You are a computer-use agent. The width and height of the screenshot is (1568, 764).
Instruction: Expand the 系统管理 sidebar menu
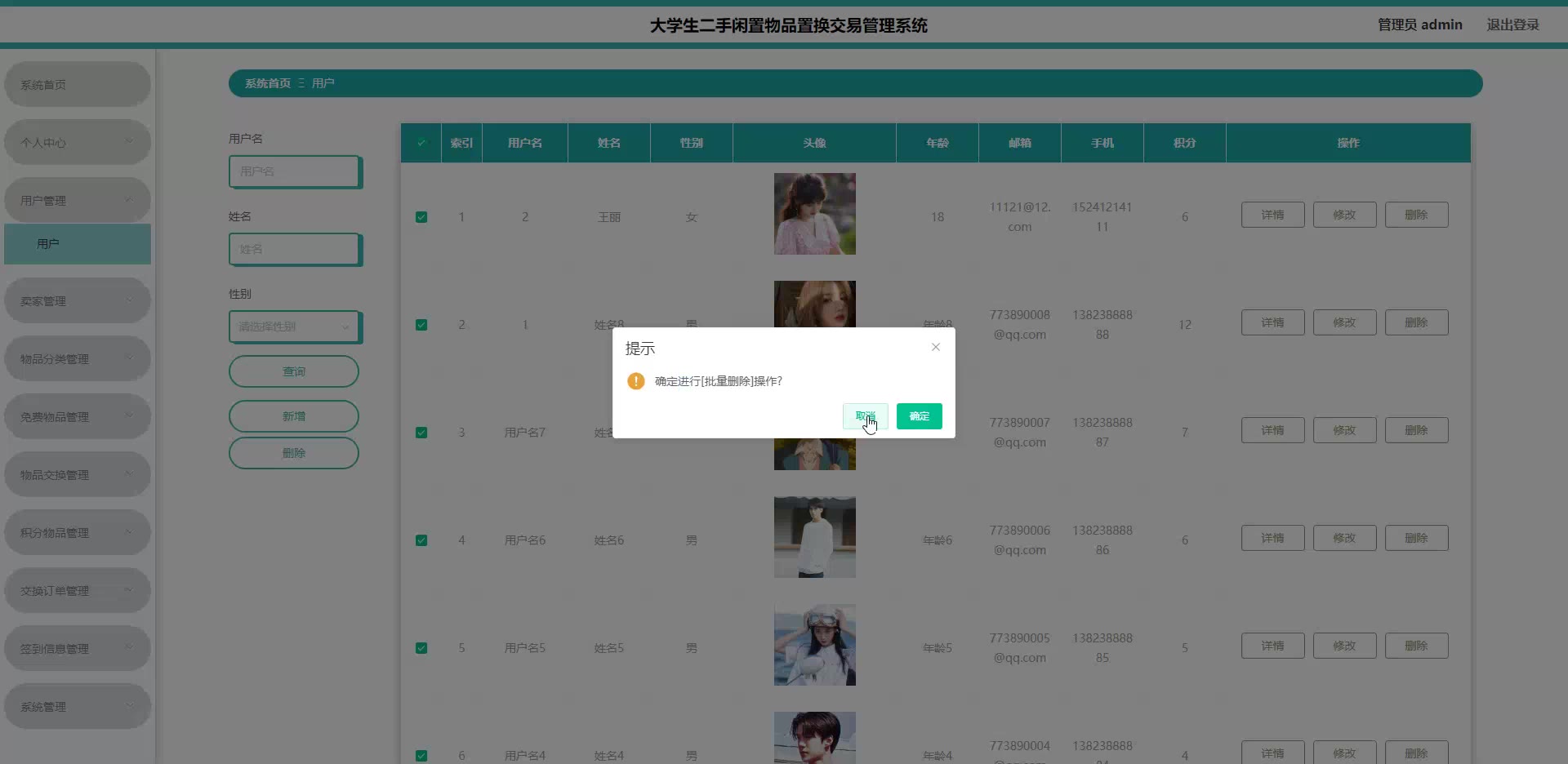tap(78, 706)
